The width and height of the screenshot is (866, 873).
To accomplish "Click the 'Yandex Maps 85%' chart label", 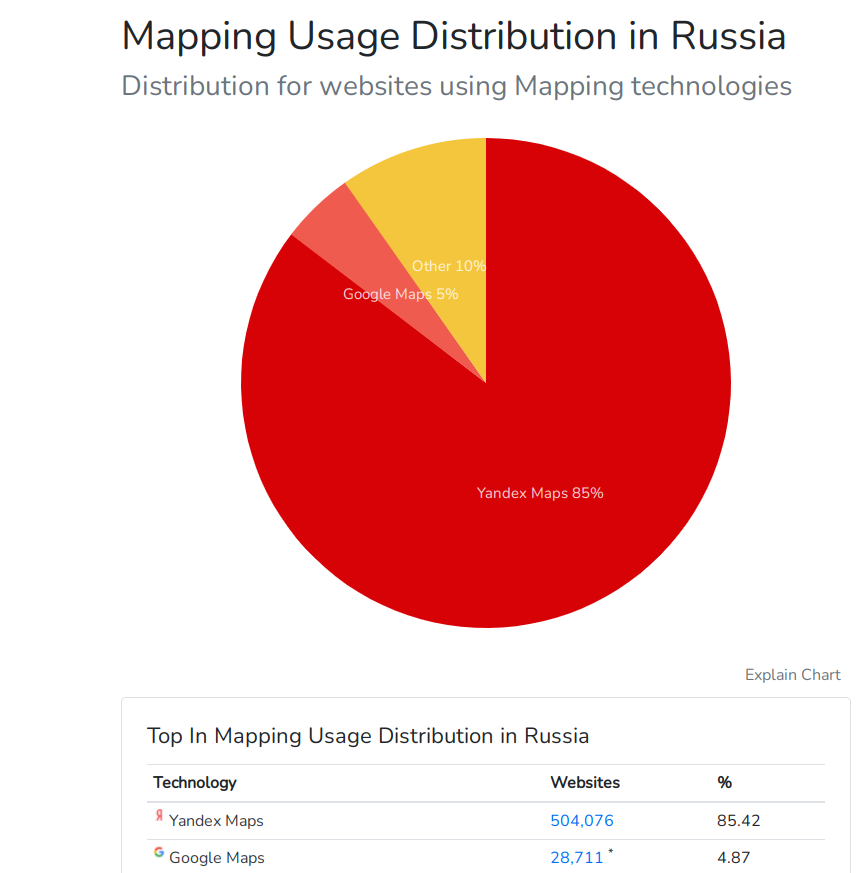I will click(540, 493).
